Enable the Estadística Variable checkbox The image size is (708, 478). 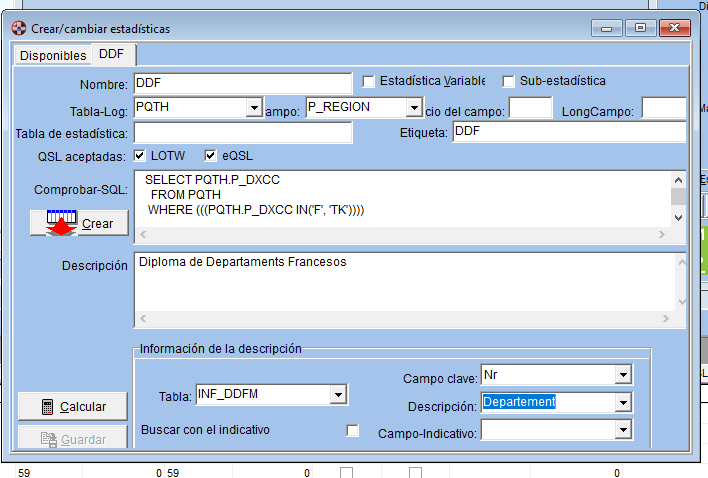[368, 81]
